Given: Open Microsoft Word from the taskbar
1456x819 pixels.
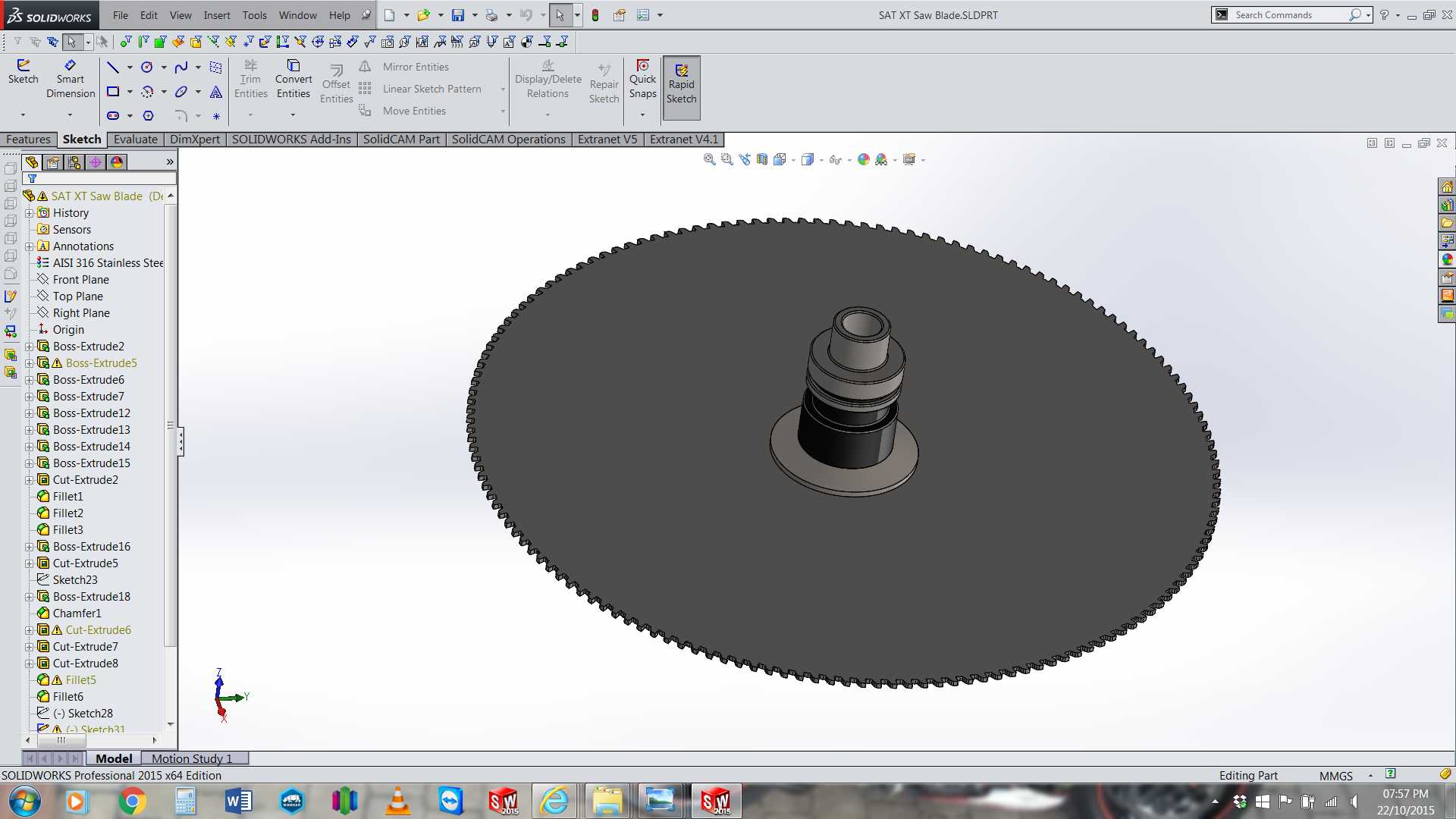Looking at the screenshot, I should [238, 802].
